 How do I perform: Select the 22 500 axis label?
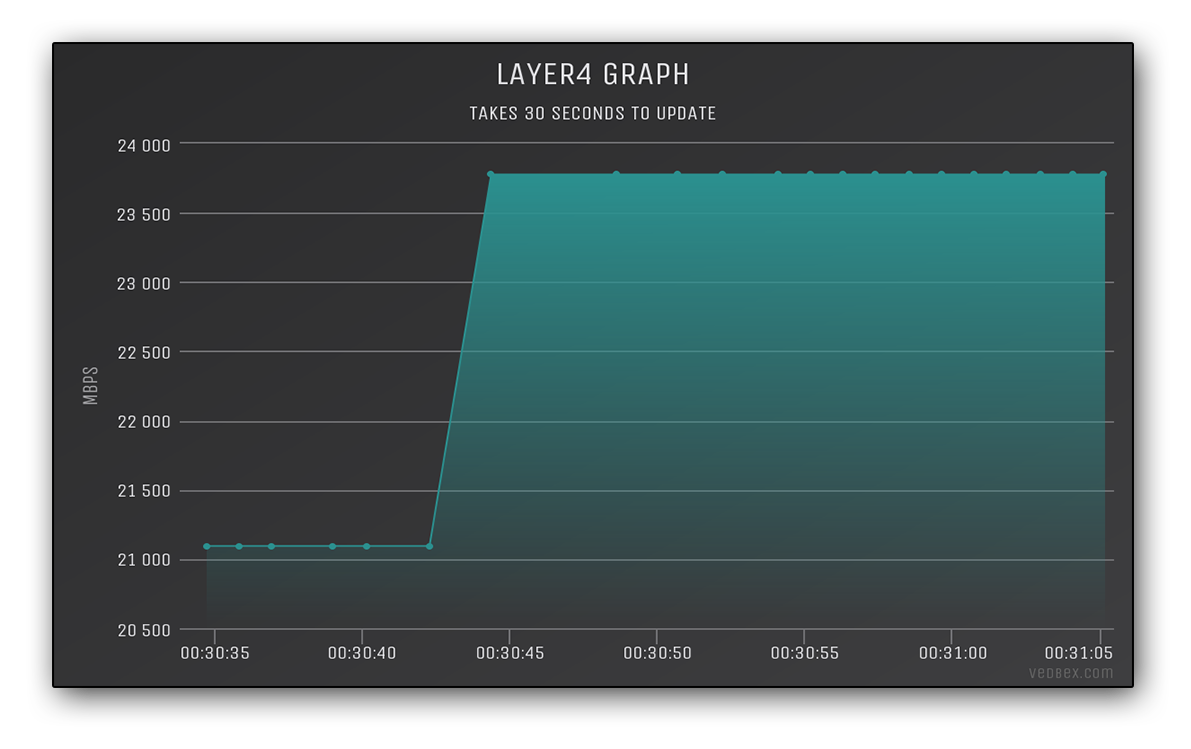146,352
